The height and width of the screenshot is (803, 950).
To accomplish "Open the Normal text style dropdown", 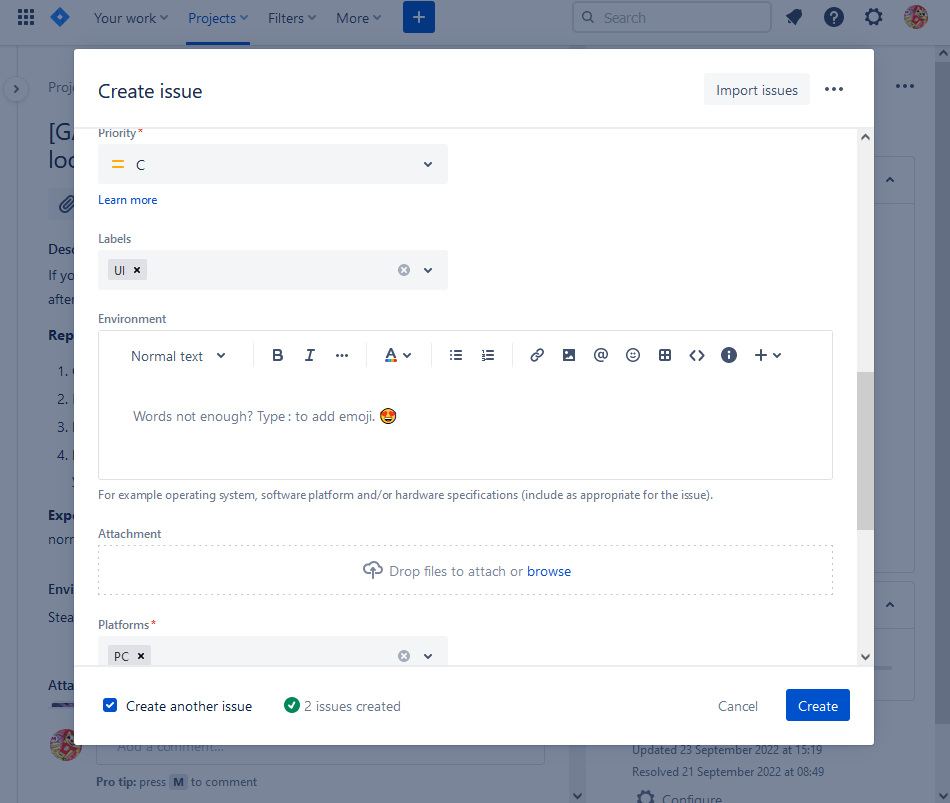I will tap(178, 356).
